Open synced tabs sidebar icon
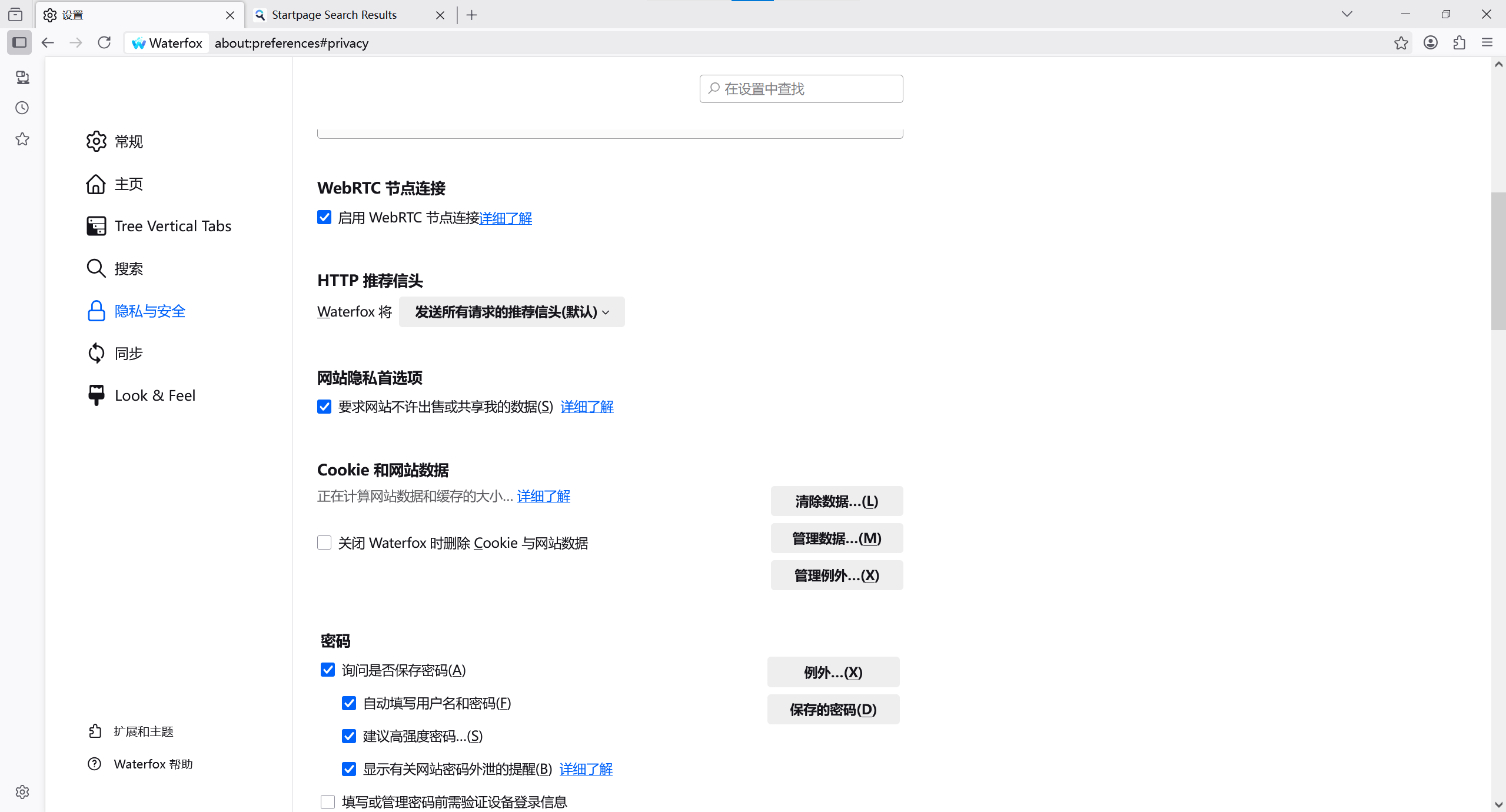Image resolution: width=1506 pixels, height=812 pixels. (x=22, y=77)
